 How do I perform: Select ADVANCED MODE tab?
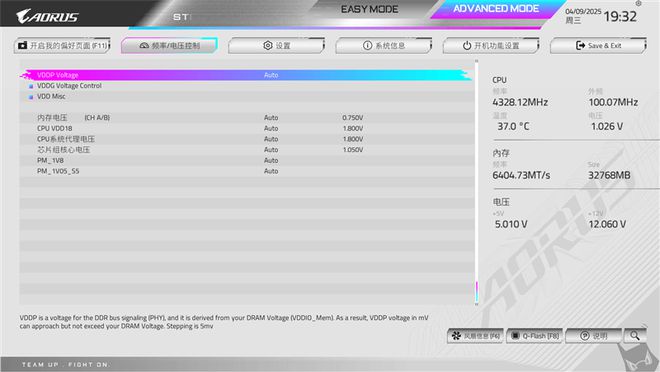(496, 9)
